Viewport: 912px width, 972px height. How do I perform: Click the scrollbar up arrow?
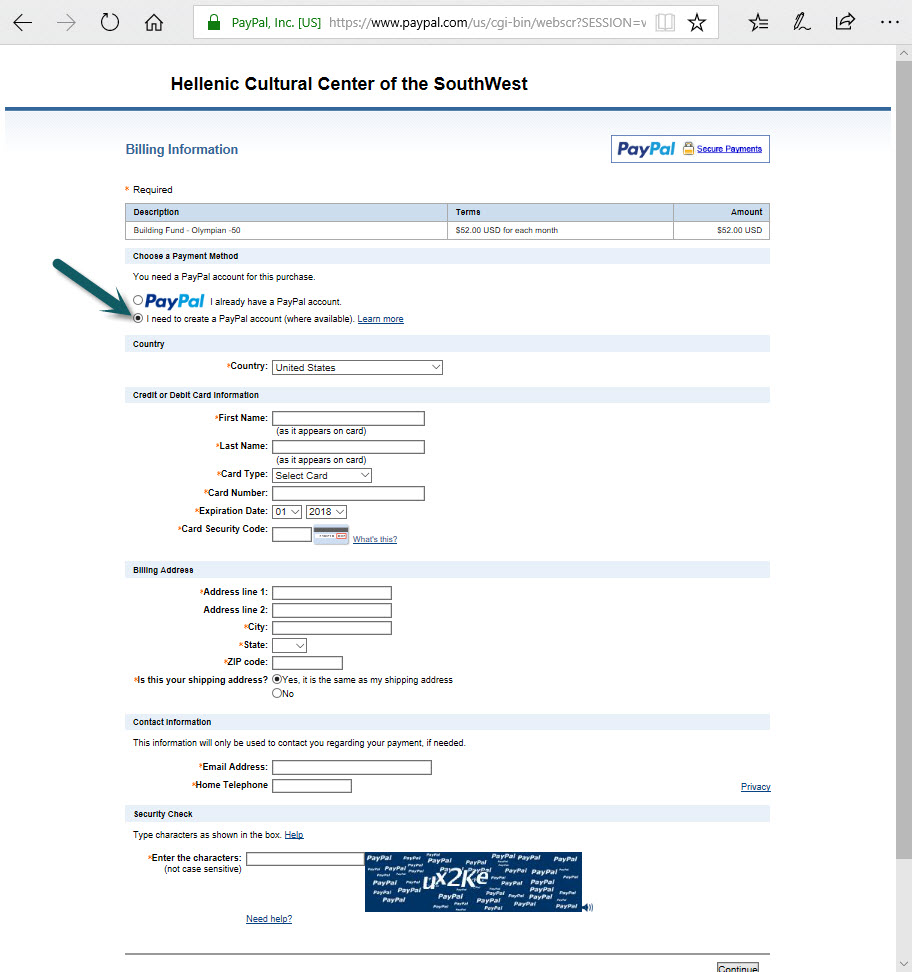[904, 53]
